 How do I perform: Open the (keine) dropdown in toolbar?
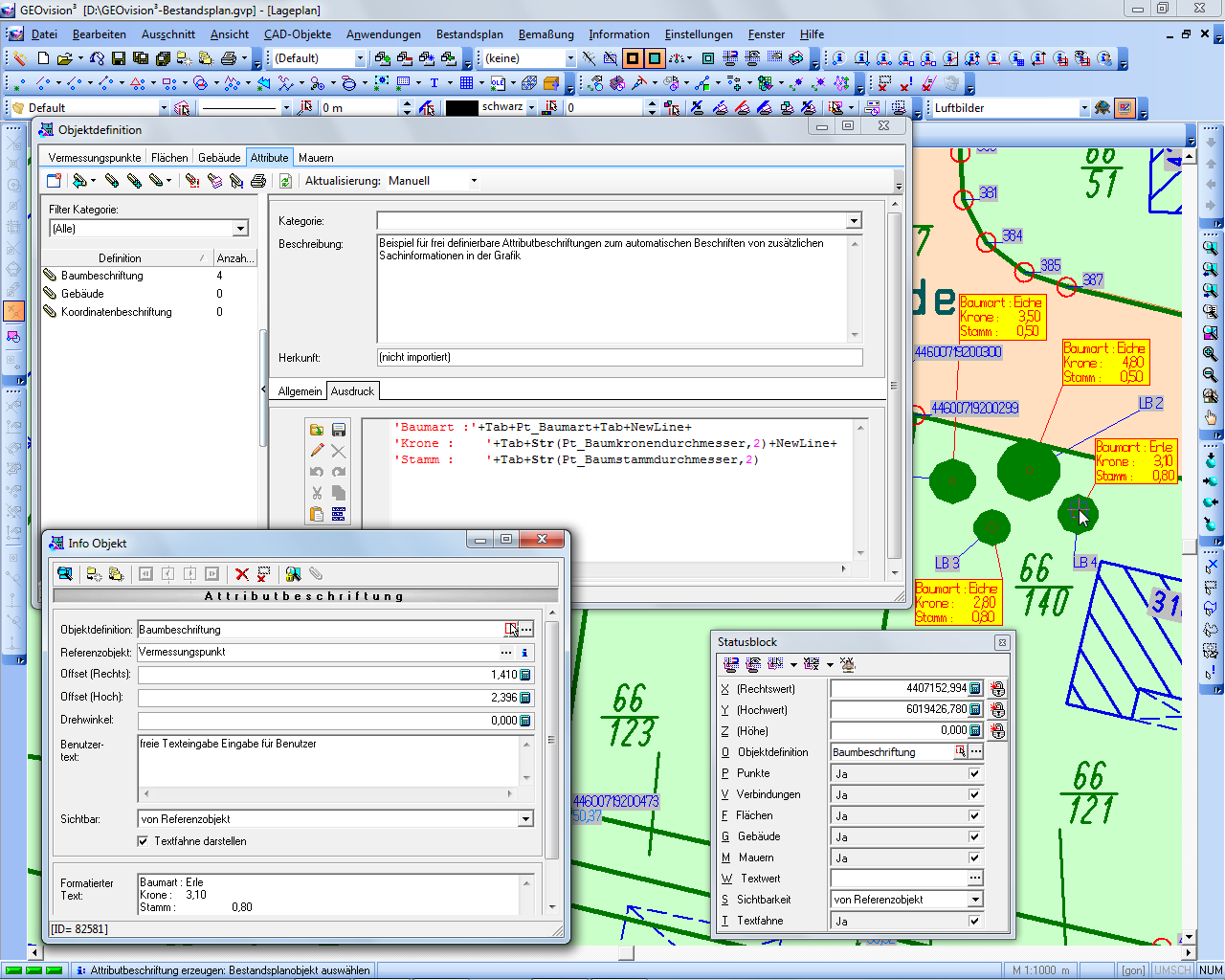570,58
